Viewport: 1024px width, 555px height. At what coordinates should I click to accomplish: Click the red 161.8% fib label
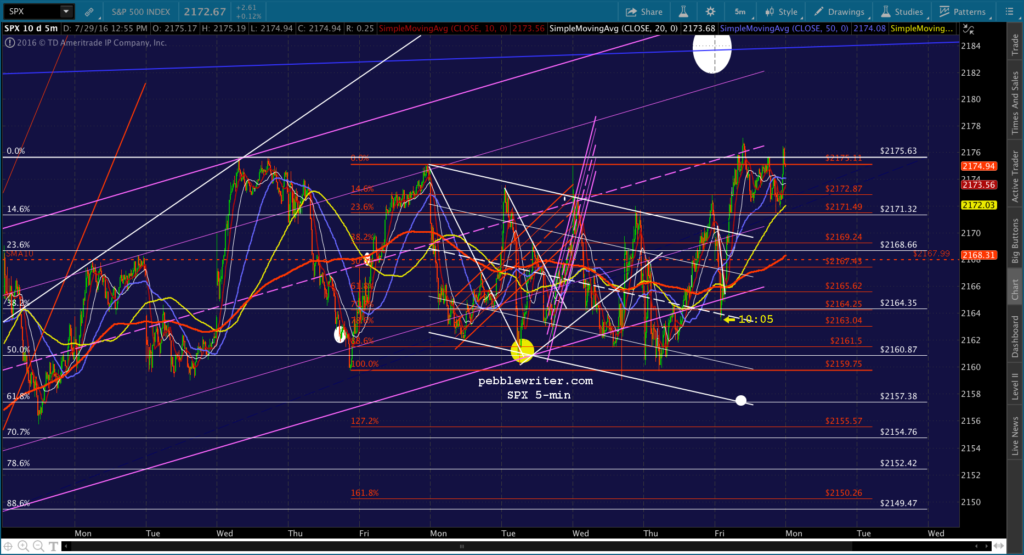(x=364, y=493)
